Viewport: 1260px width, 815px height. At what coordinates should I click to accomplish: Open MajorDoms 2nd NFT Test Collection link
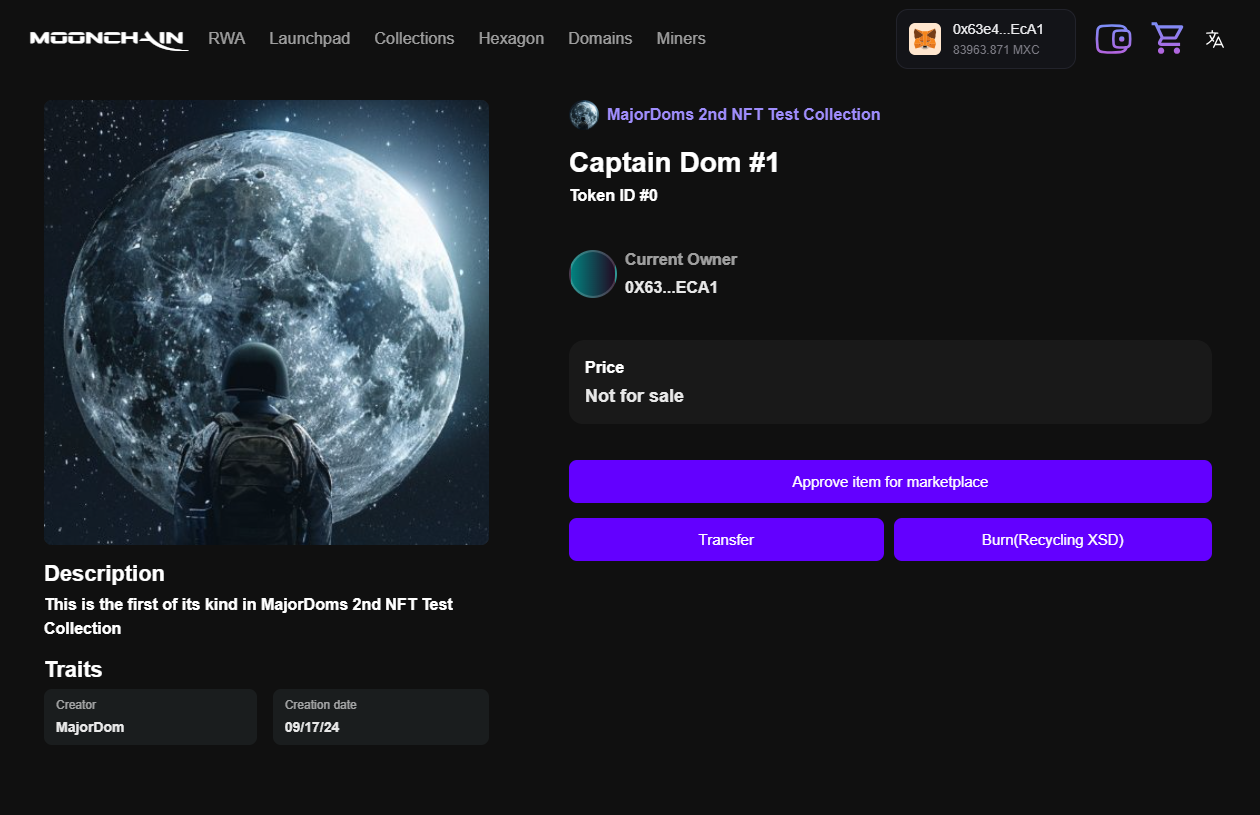[743, 115]
